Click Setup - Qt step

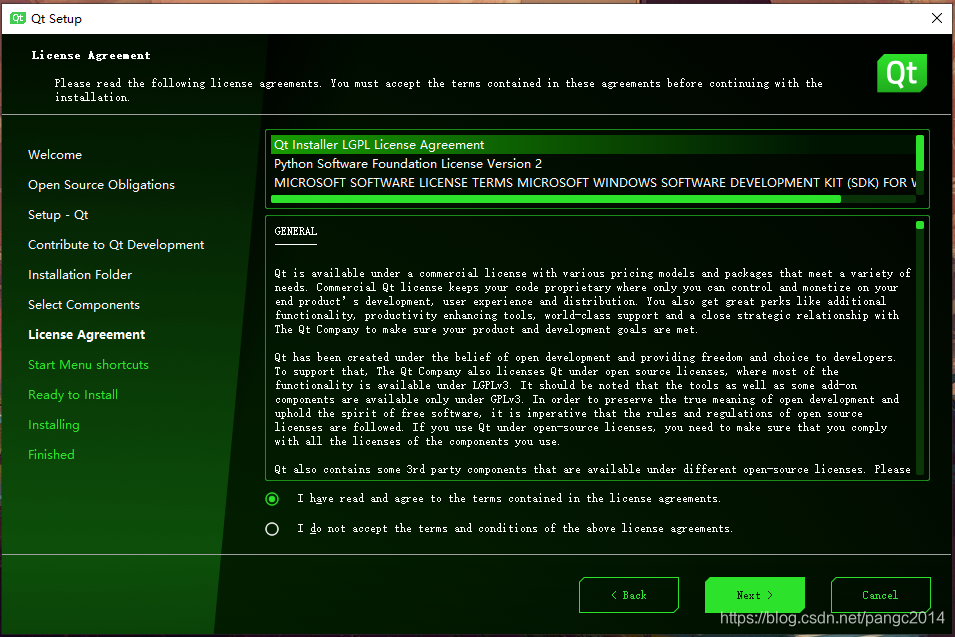(58, 214)
